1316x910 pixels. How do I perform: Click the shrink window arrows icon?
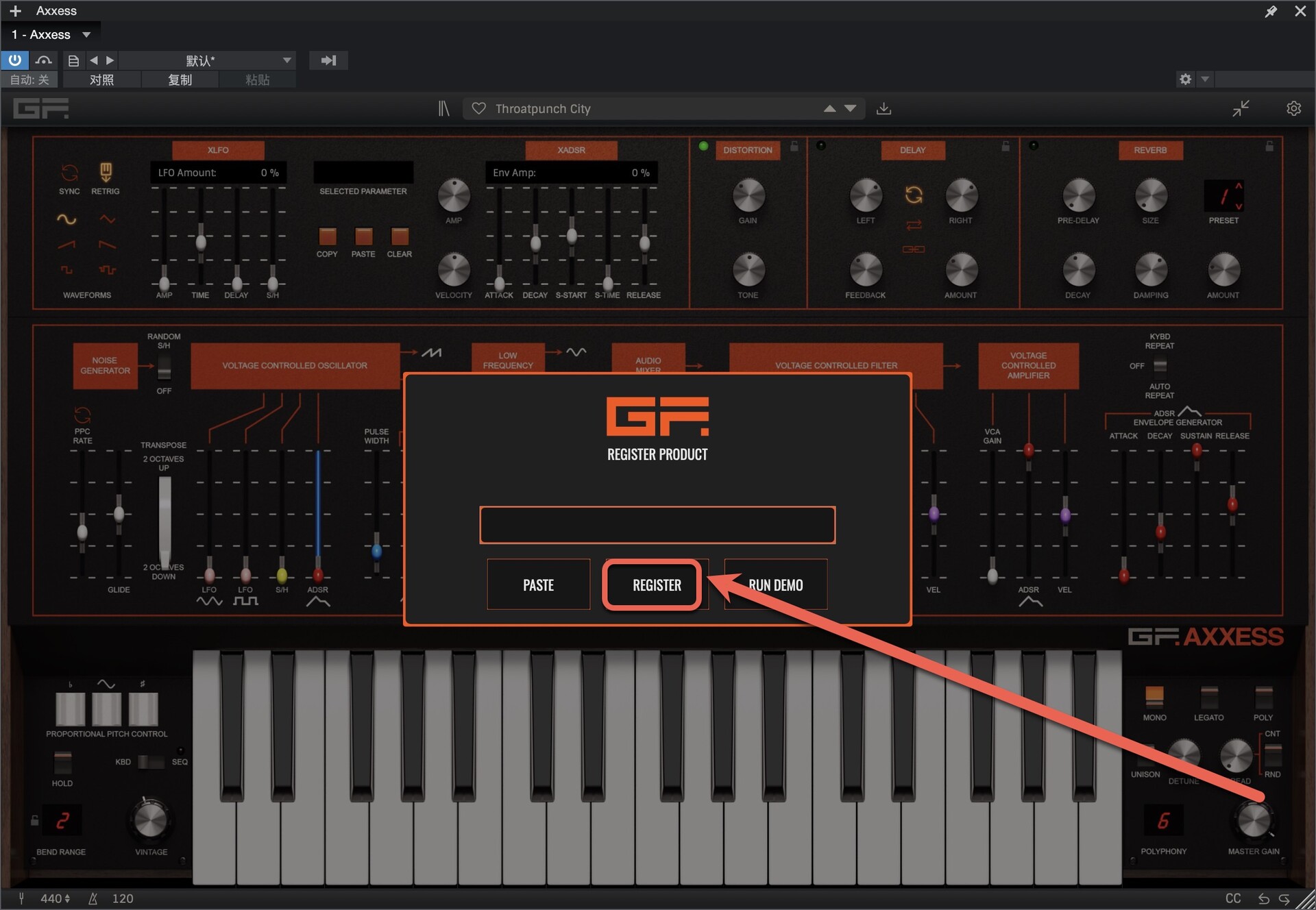click(x=1241, y=108)
